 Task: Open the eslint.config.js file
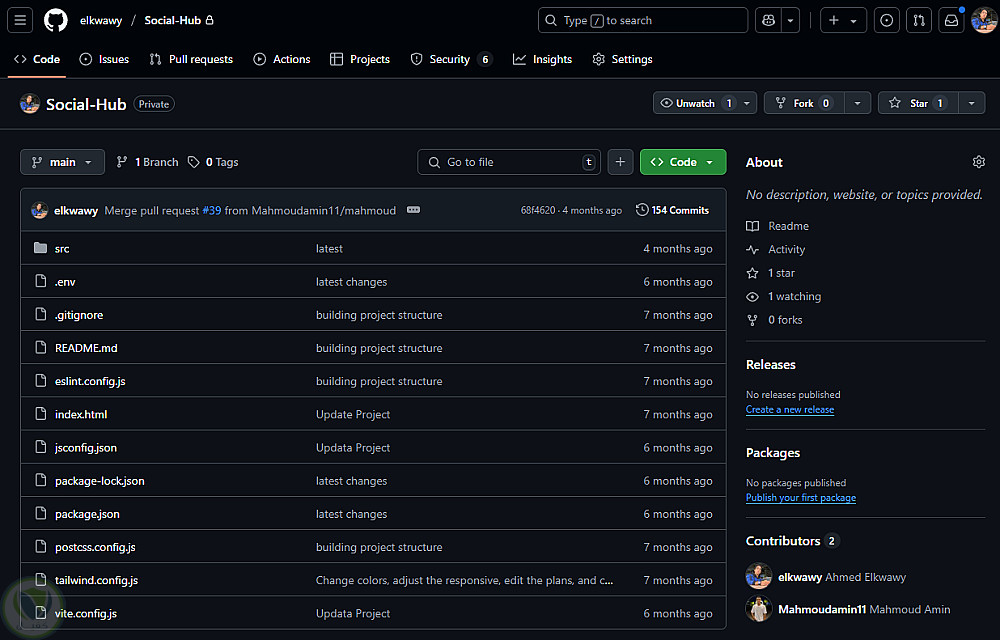tap(90, 381)
